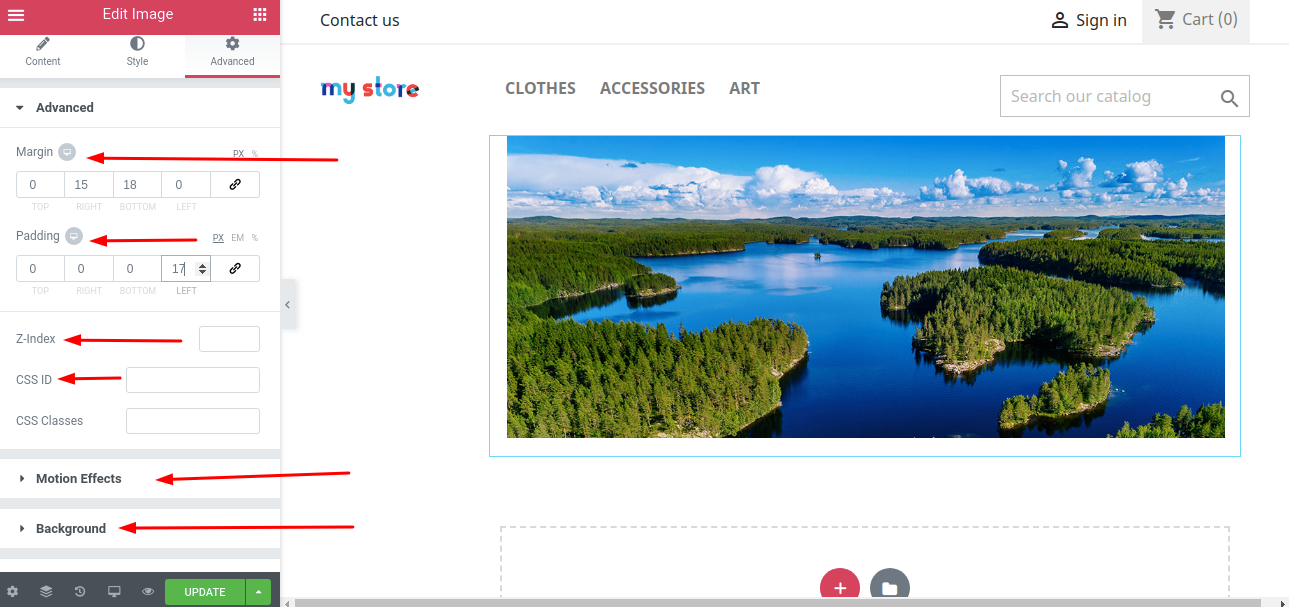
Task: Switch to the Style tab
Action: [x=137, y=52]
